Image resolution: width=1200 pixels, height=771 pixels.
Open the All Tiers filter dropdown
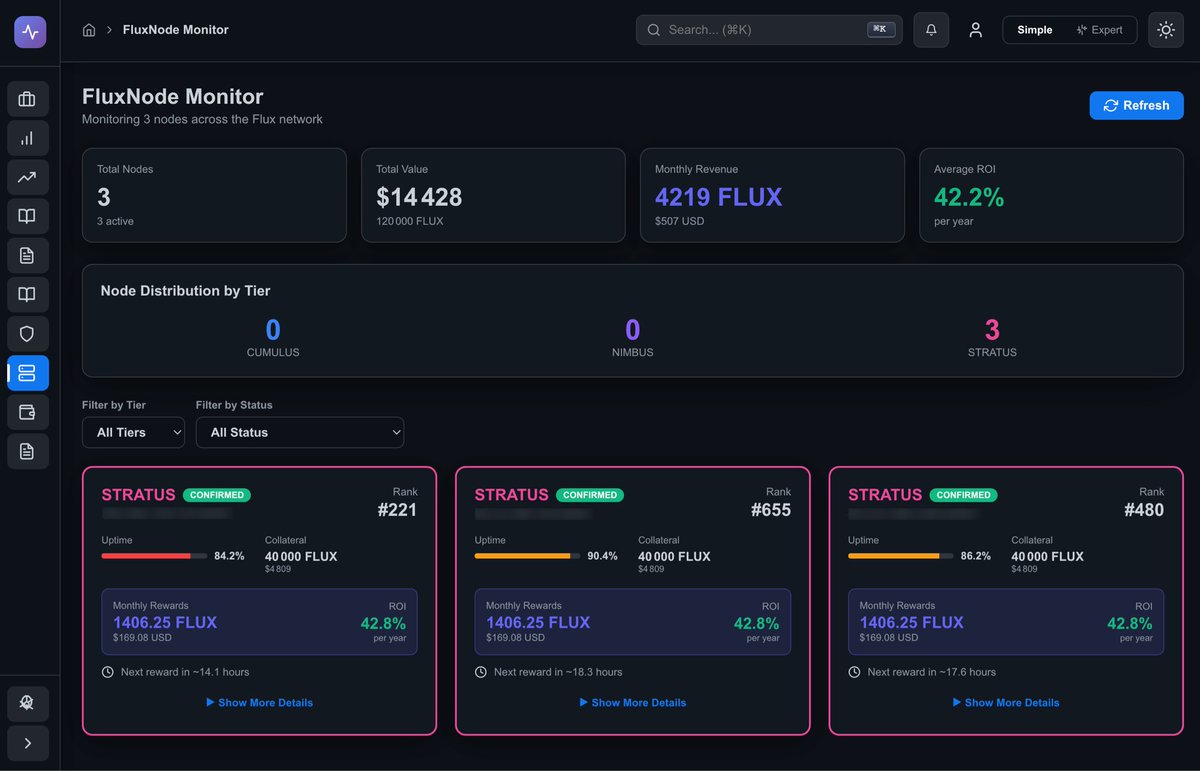[133, 432]
